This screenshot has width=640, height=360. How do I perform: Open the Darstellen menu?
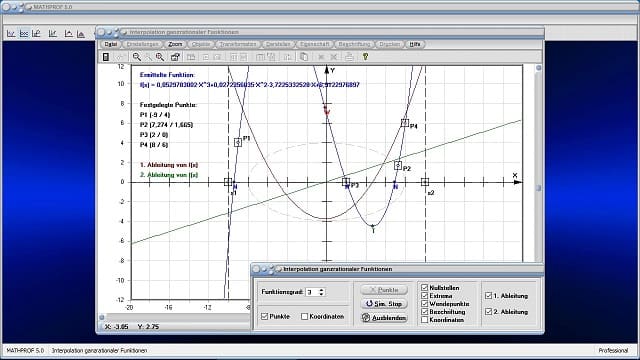tap(278, 44)
